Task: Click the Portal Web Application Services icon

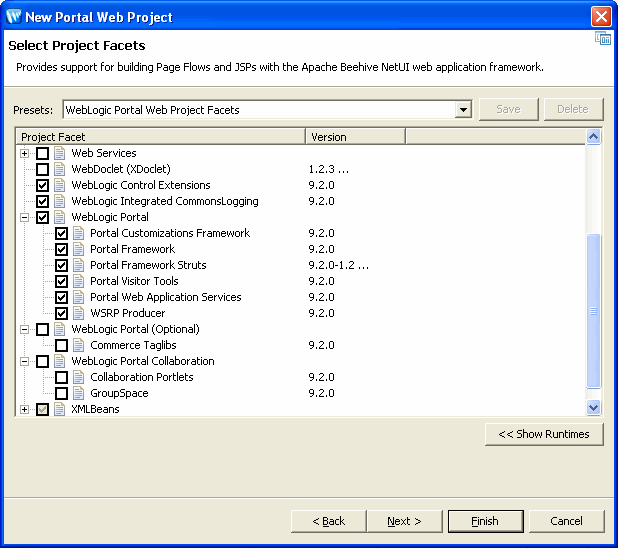Action: click(78, 297)
